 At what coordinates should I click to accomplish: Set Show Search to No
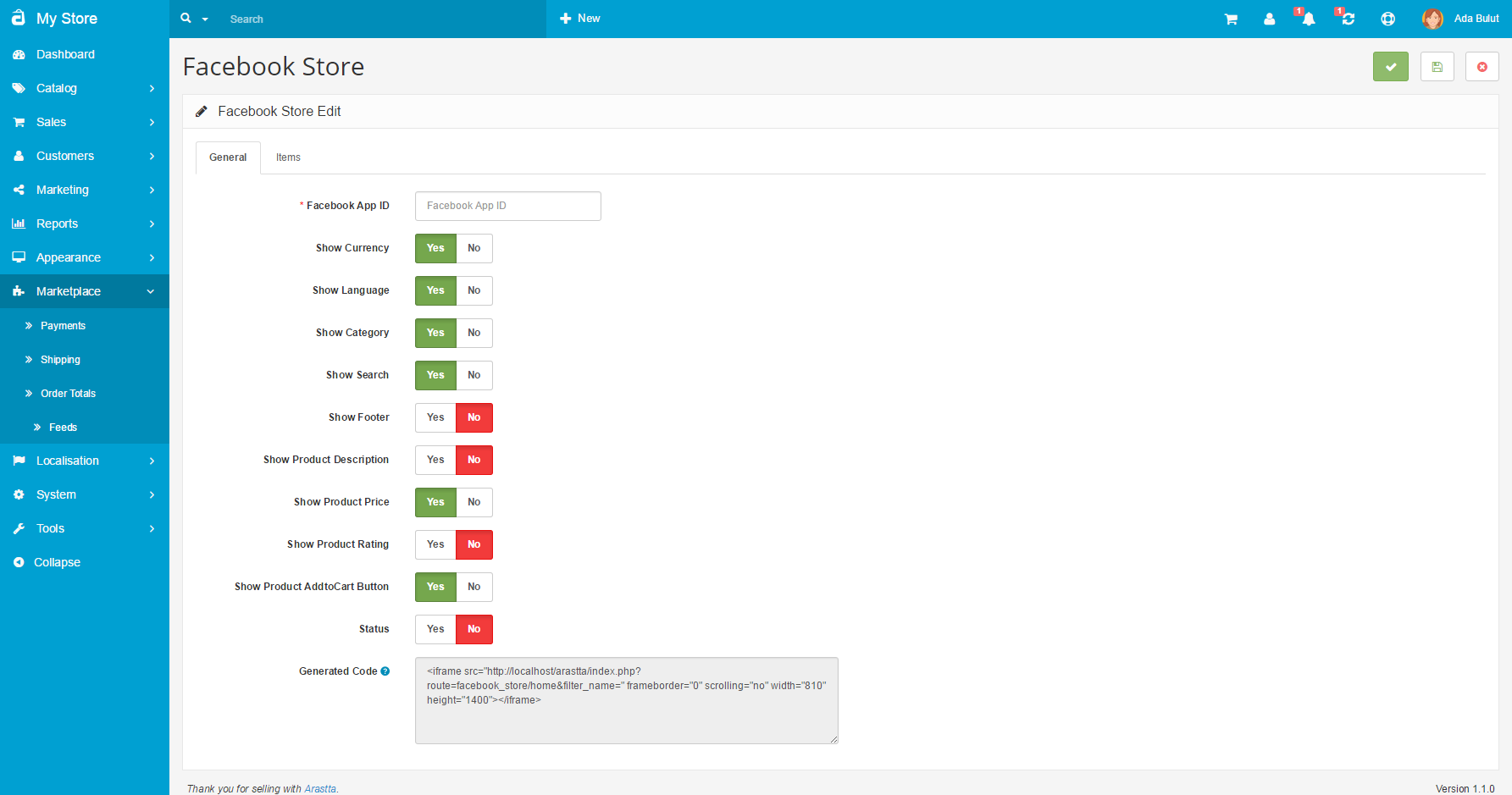474,375
